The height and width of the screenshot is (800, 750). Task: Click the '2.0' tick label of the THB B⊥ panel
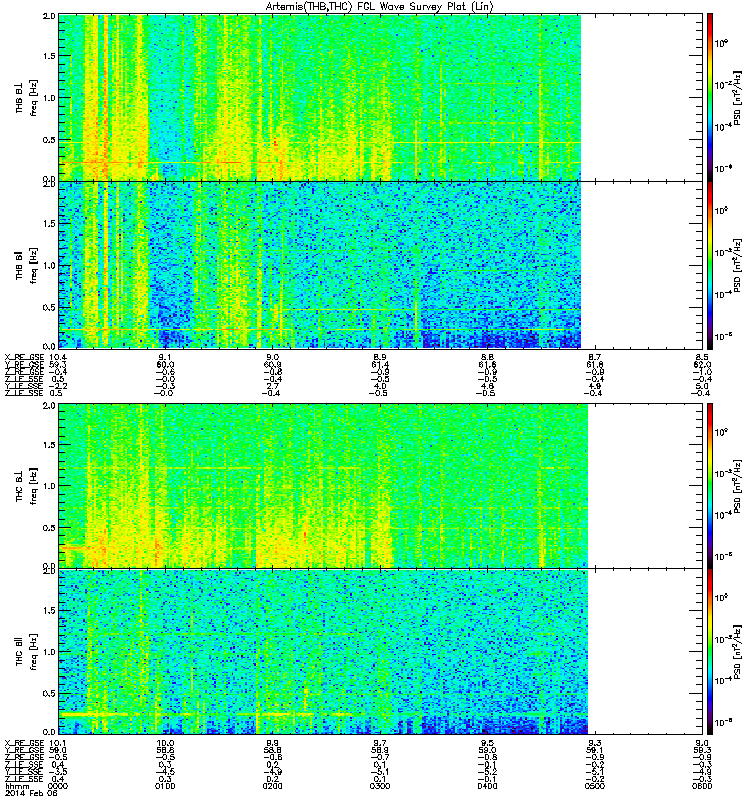point(49,16)
